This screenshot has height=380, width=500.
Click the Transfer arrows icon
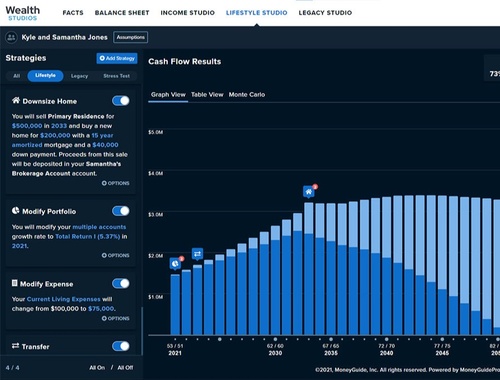coord(15,346)
